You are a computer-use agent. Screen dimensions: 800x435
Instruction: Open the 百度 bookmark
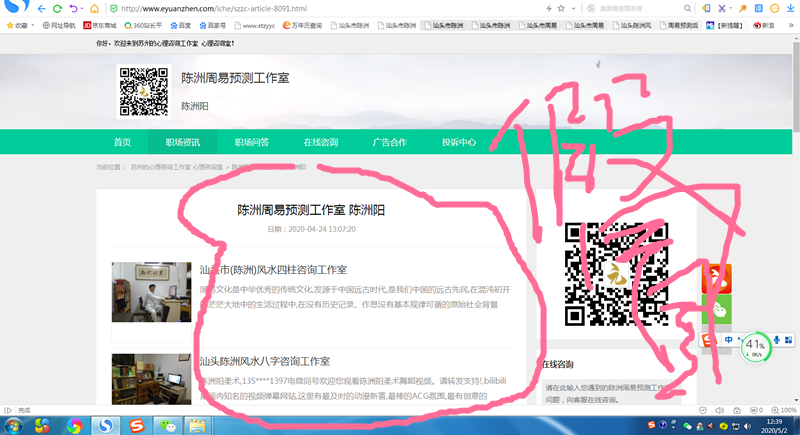point(181,25)
